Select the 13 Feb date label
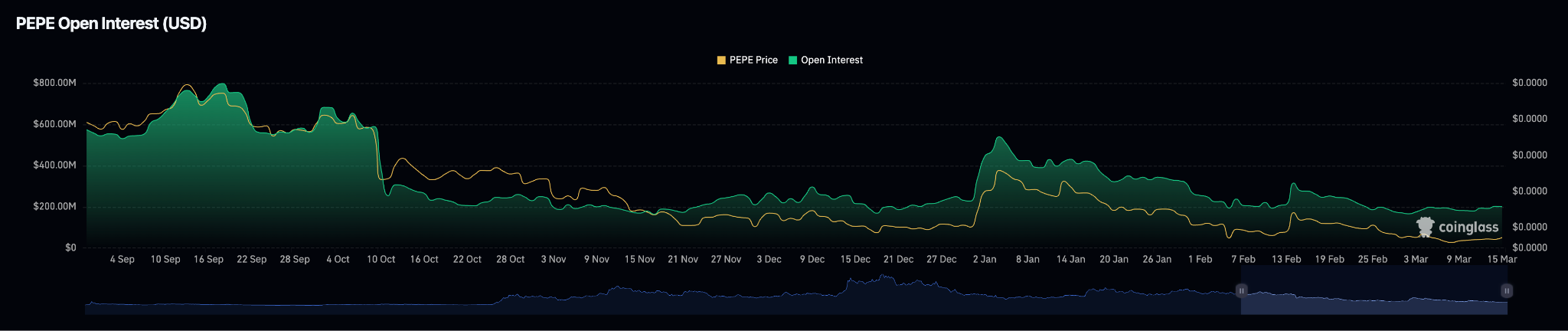 (1287, 259)
